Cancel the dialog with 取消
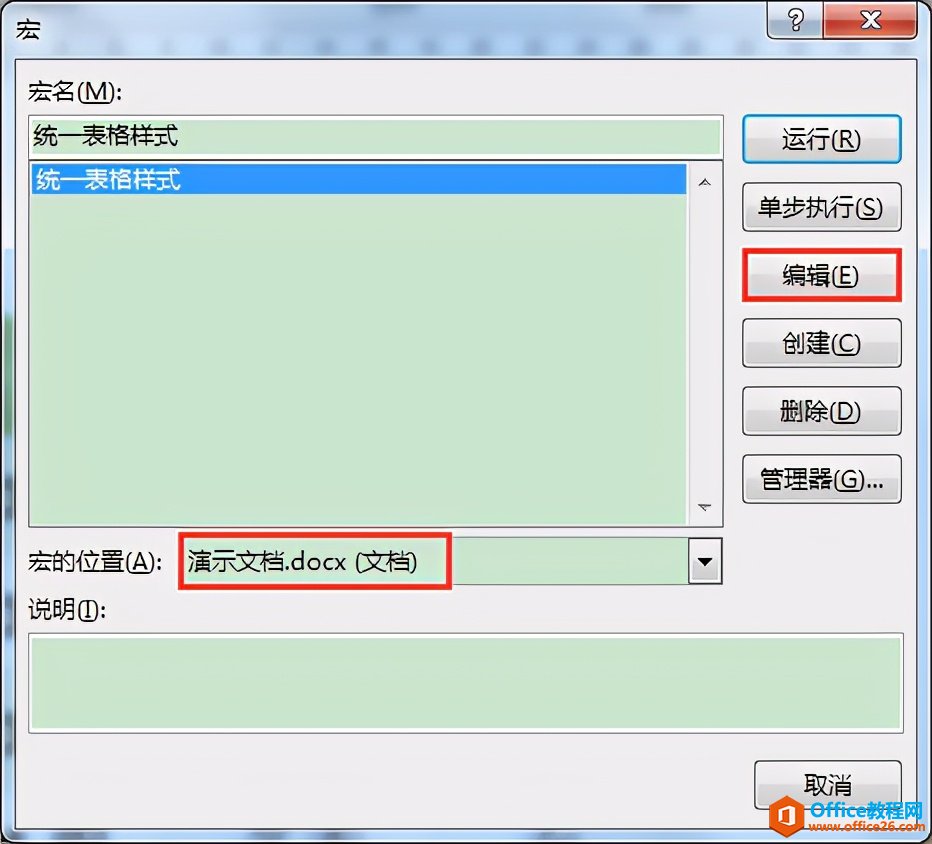Screen dimensions: 932x844 (827, 785)
